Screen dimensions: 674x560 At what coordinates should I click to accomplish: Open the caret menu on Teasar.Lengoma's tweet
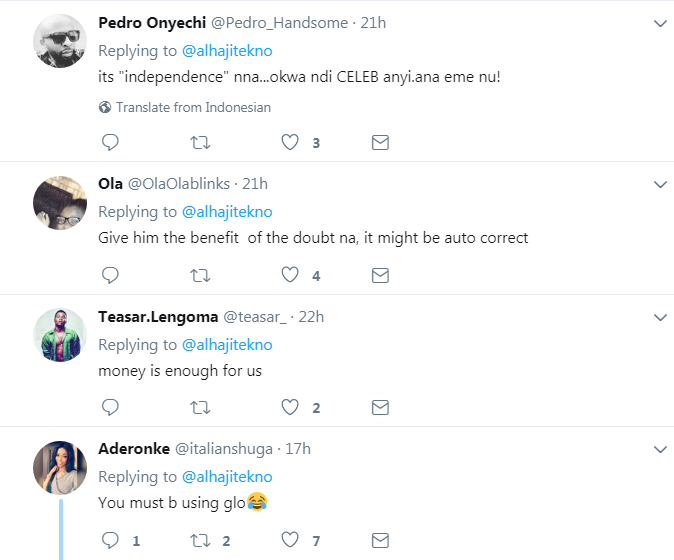(660, 317)
